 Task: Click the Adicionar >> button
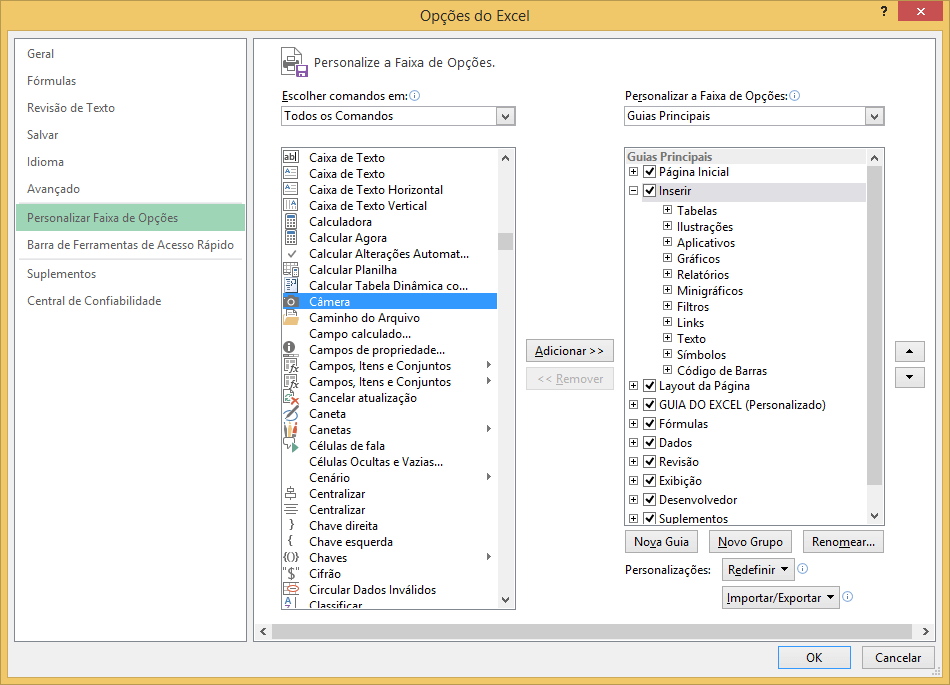tap(569, 351)
